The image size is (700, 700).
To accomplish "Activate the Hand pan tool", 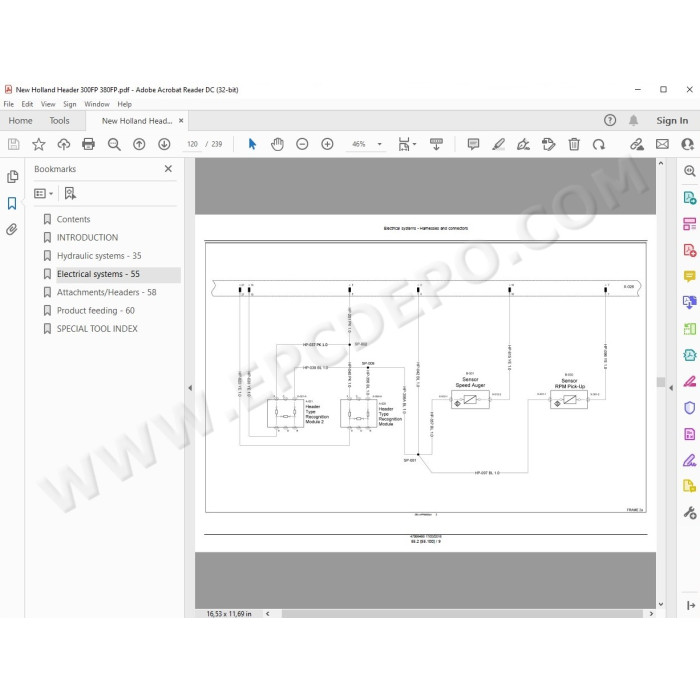I will click(x=277, y=144).
